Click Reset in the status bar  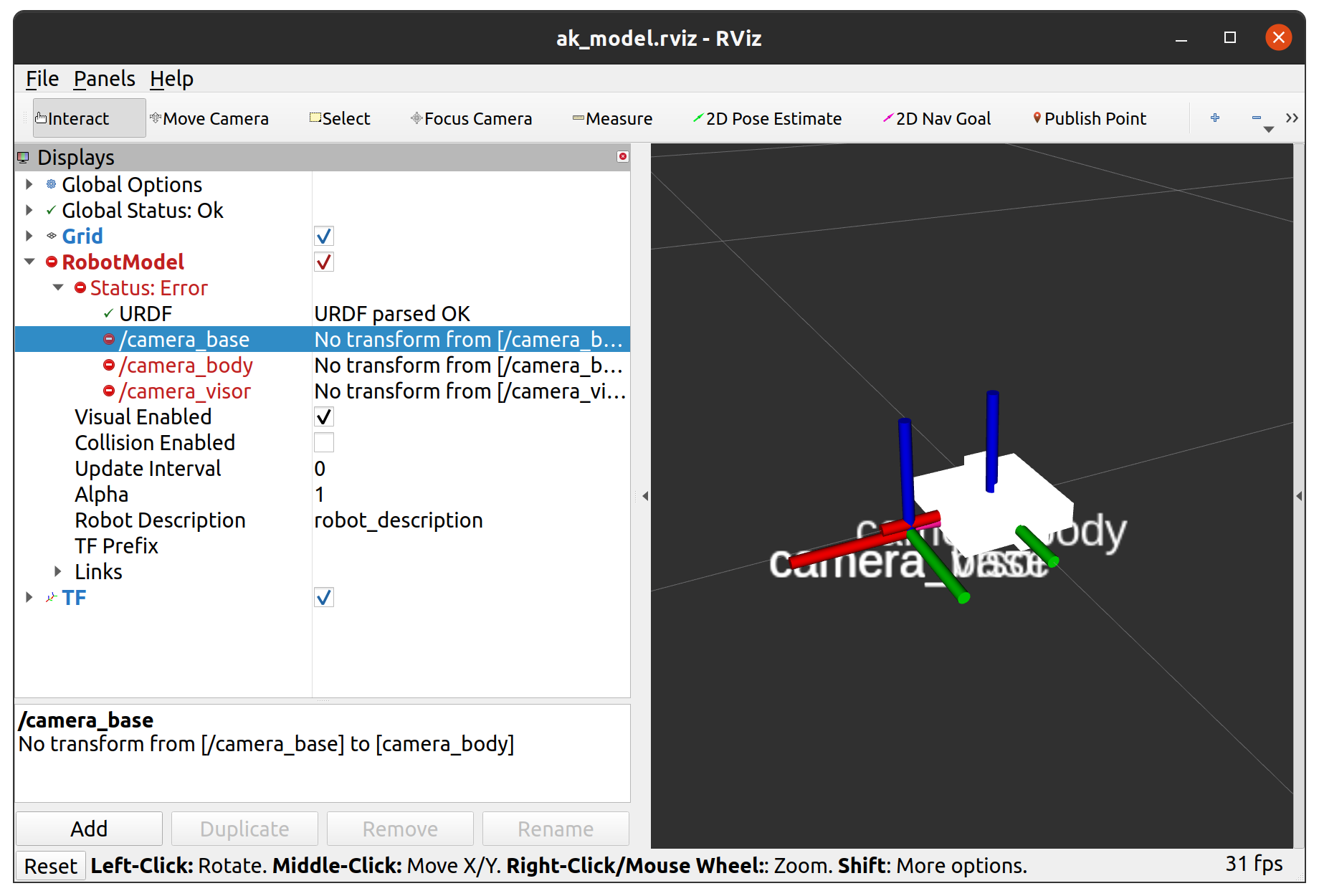[x=50, y=865]
